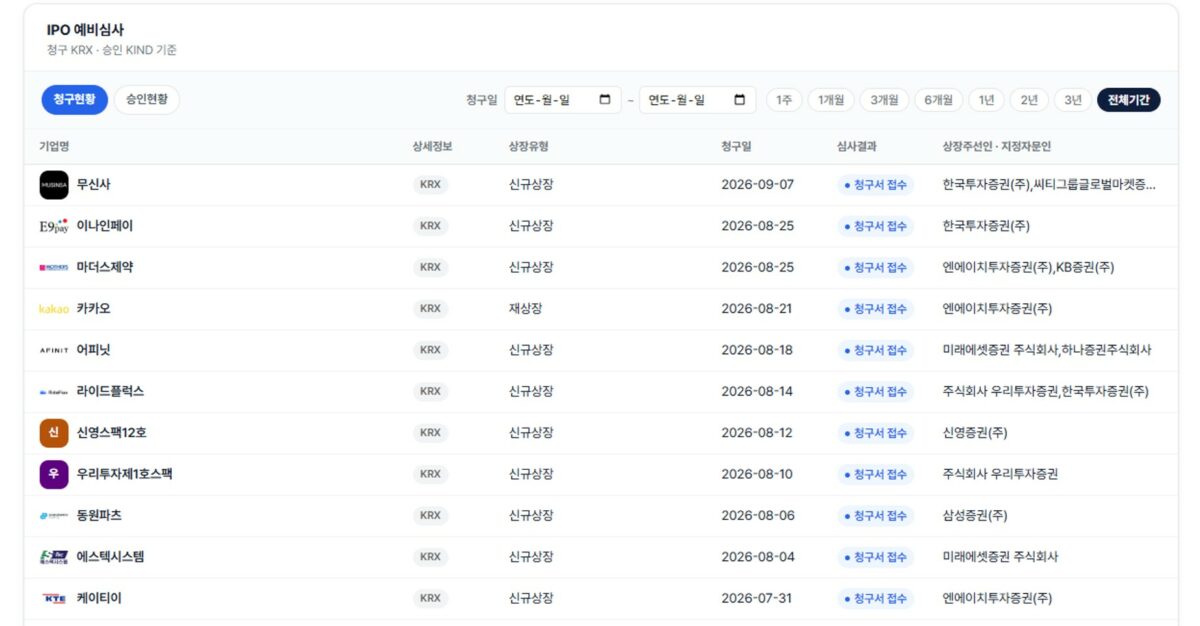Click KRX badge in 어피닛 row

point(430,350)
